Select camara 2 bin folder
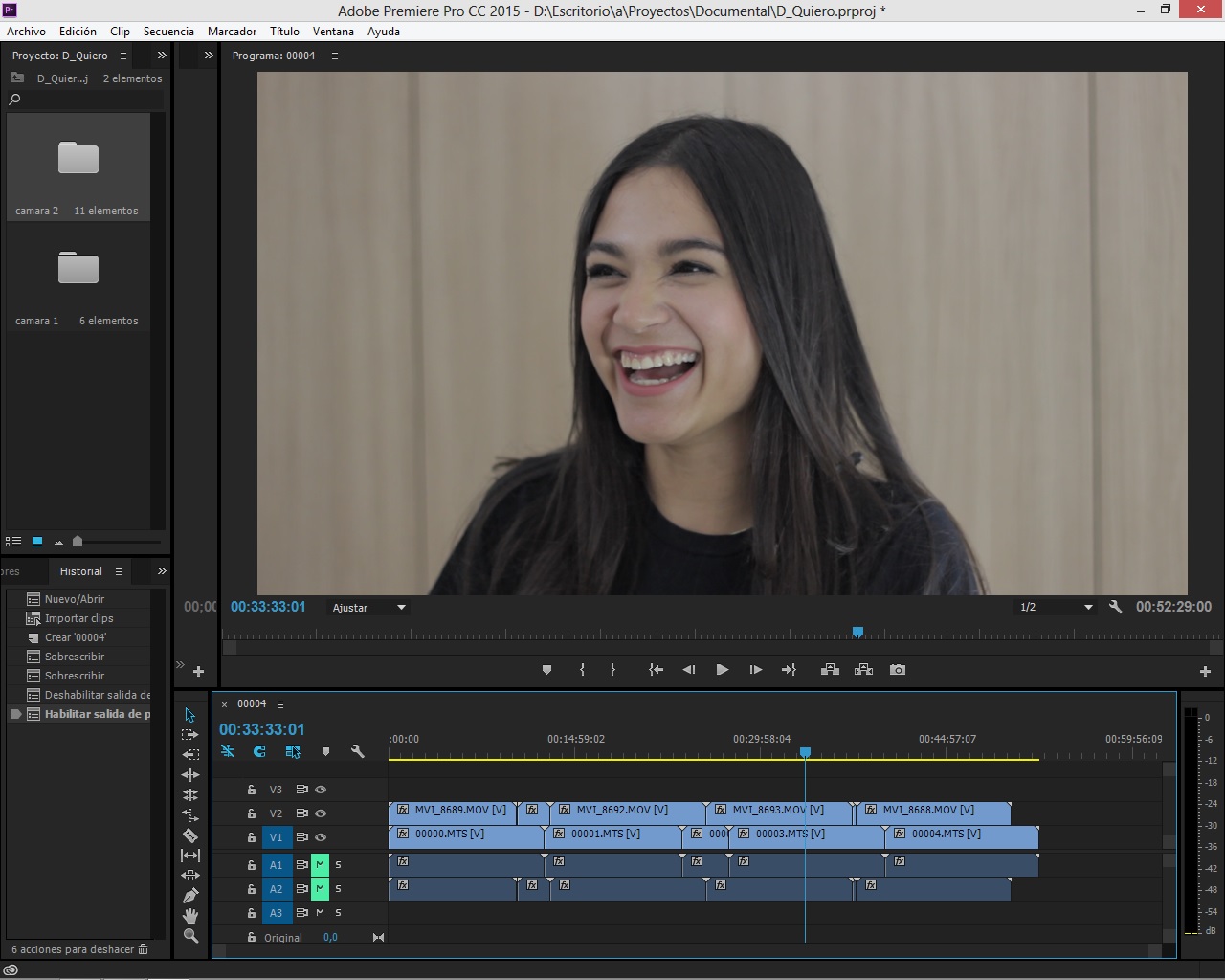This screenshot has height=980, width=1225. [x=78, y=167]
